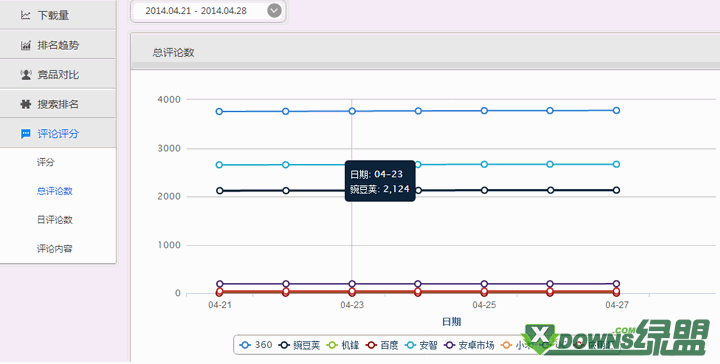Click the chat bubble icon beside 评论评分
Image resolution: width=720 pixels, height=364 pixels.
pos(26,134)
